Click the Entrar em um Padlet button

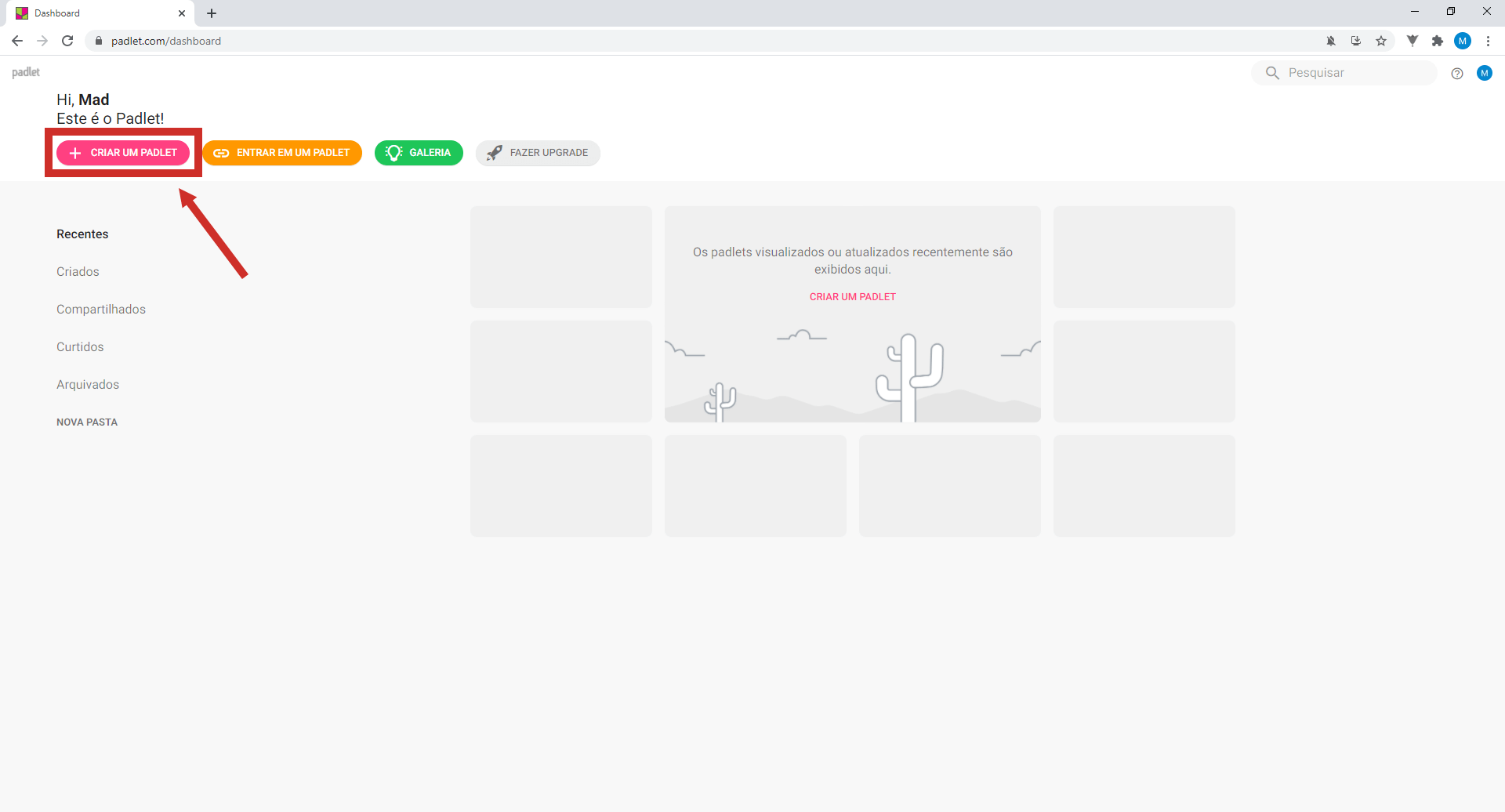pos(282,153)
